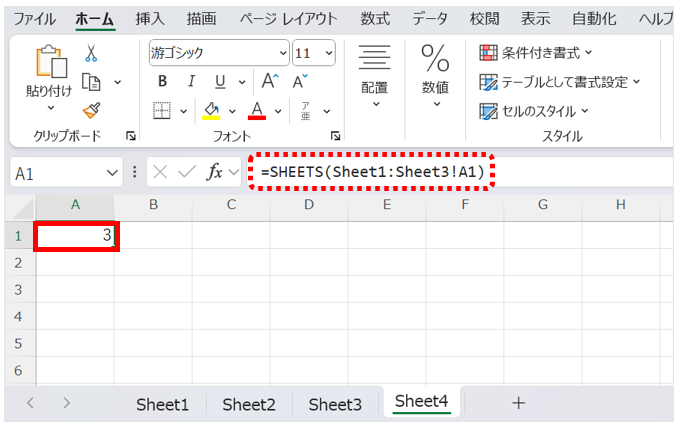Switch to Sheet1 tab
The height and width of the screenshot is (431, 681).
click(x=162, y=404)
